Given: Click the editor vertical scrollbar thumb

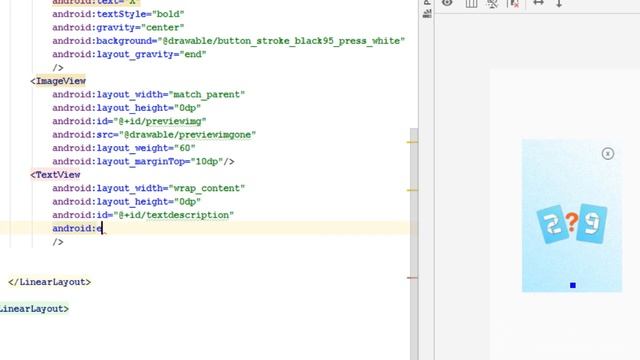Looking at the screenshot, I should point(414,244).
